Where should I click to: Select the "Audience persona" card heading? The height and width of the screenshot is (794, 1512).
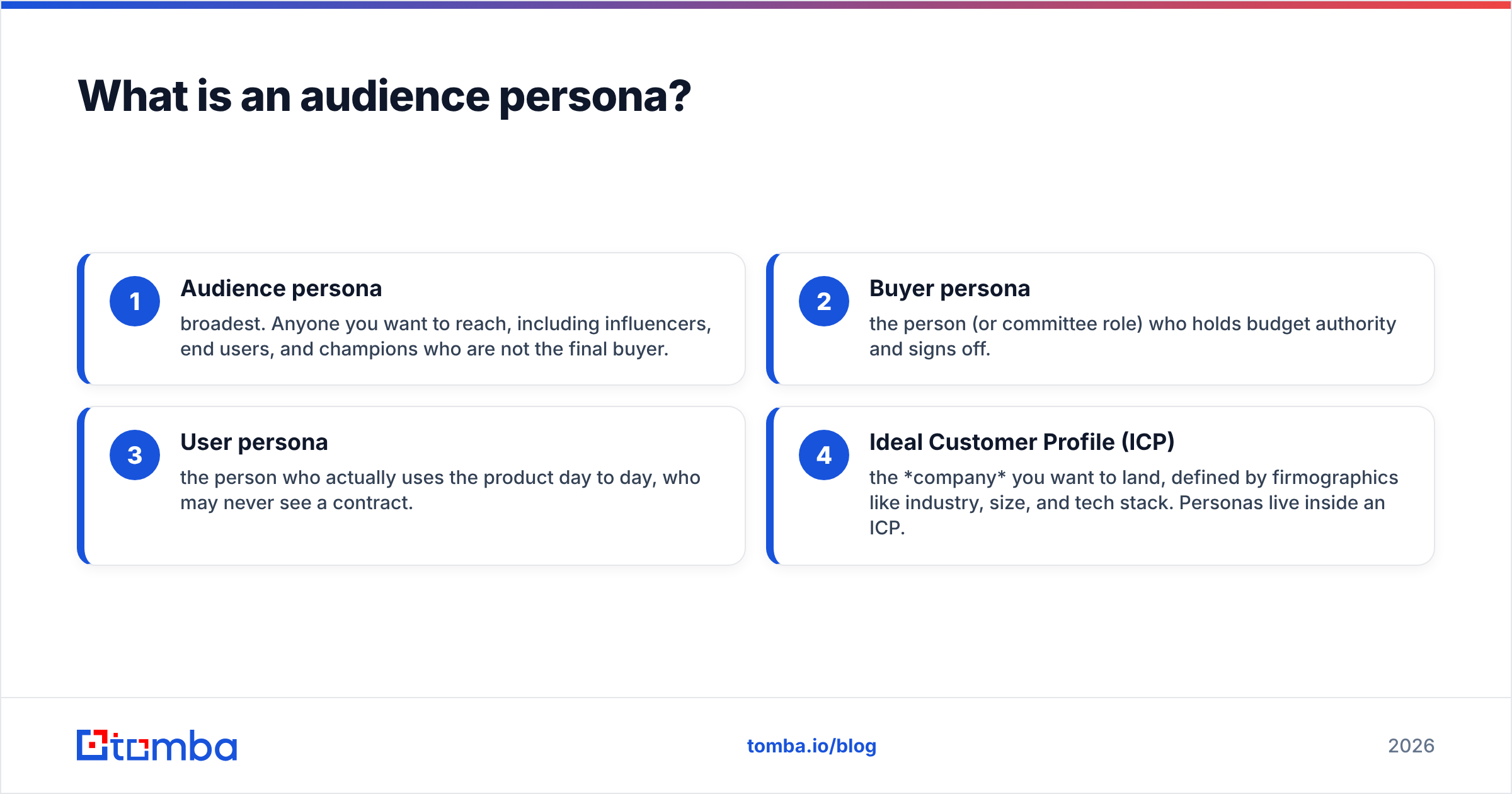tap(281, 289)
